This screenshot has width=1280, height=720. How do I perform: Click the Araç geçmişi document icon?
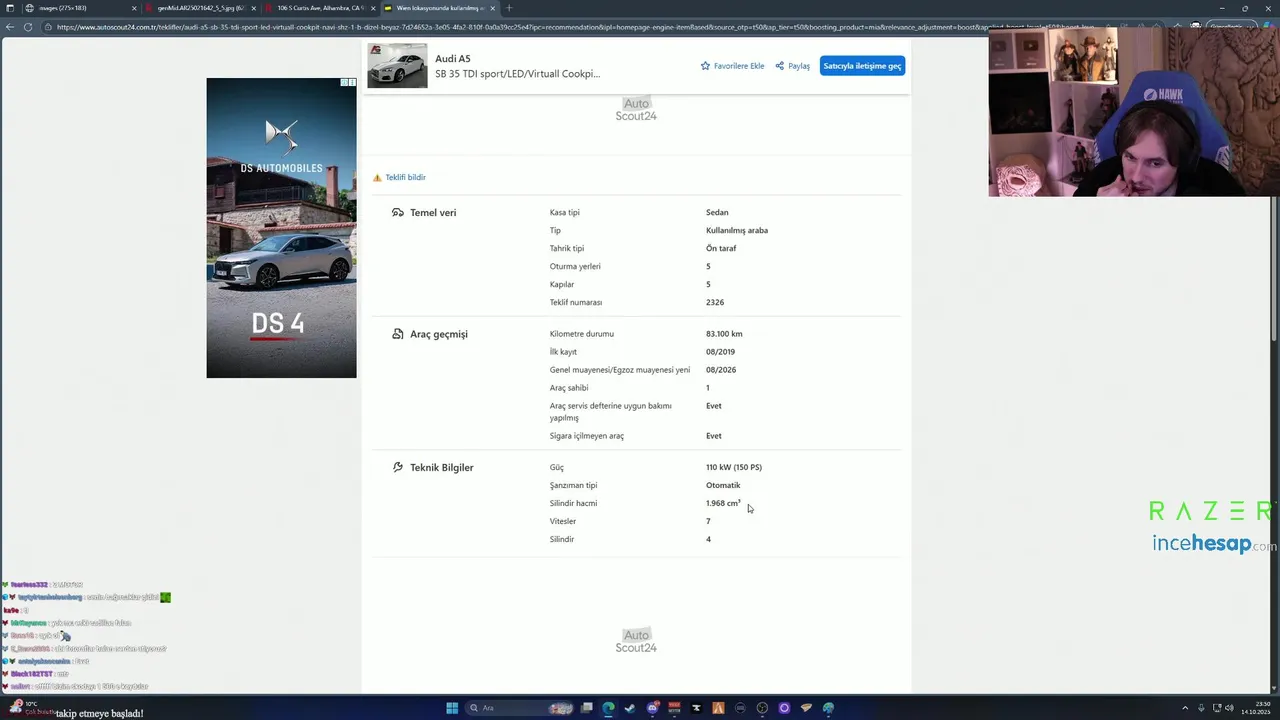(397, 334)
